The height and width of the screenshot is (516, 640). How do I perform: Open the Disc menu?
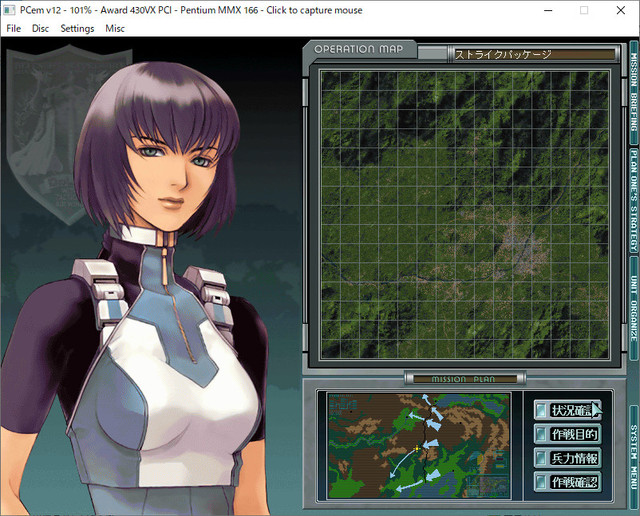(x=40, y=28)
